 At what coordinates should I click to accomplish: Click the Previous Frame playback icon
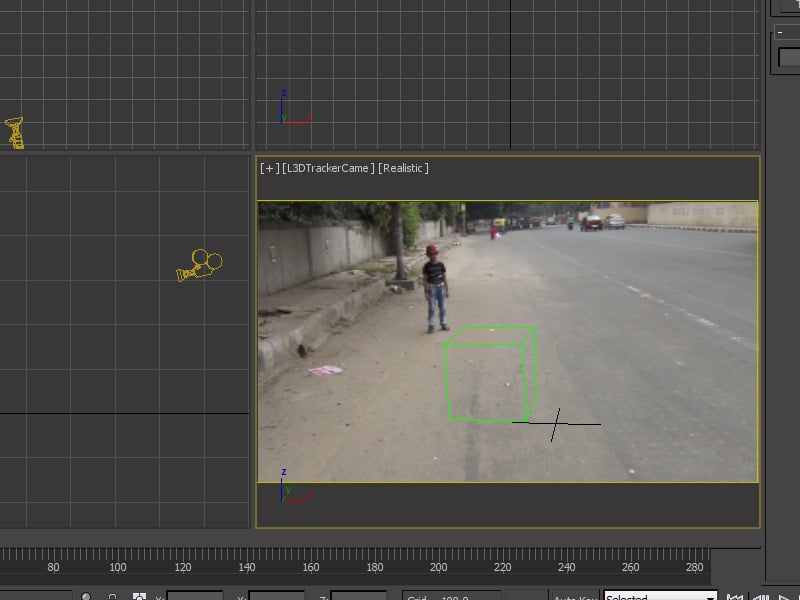point(761,596)
